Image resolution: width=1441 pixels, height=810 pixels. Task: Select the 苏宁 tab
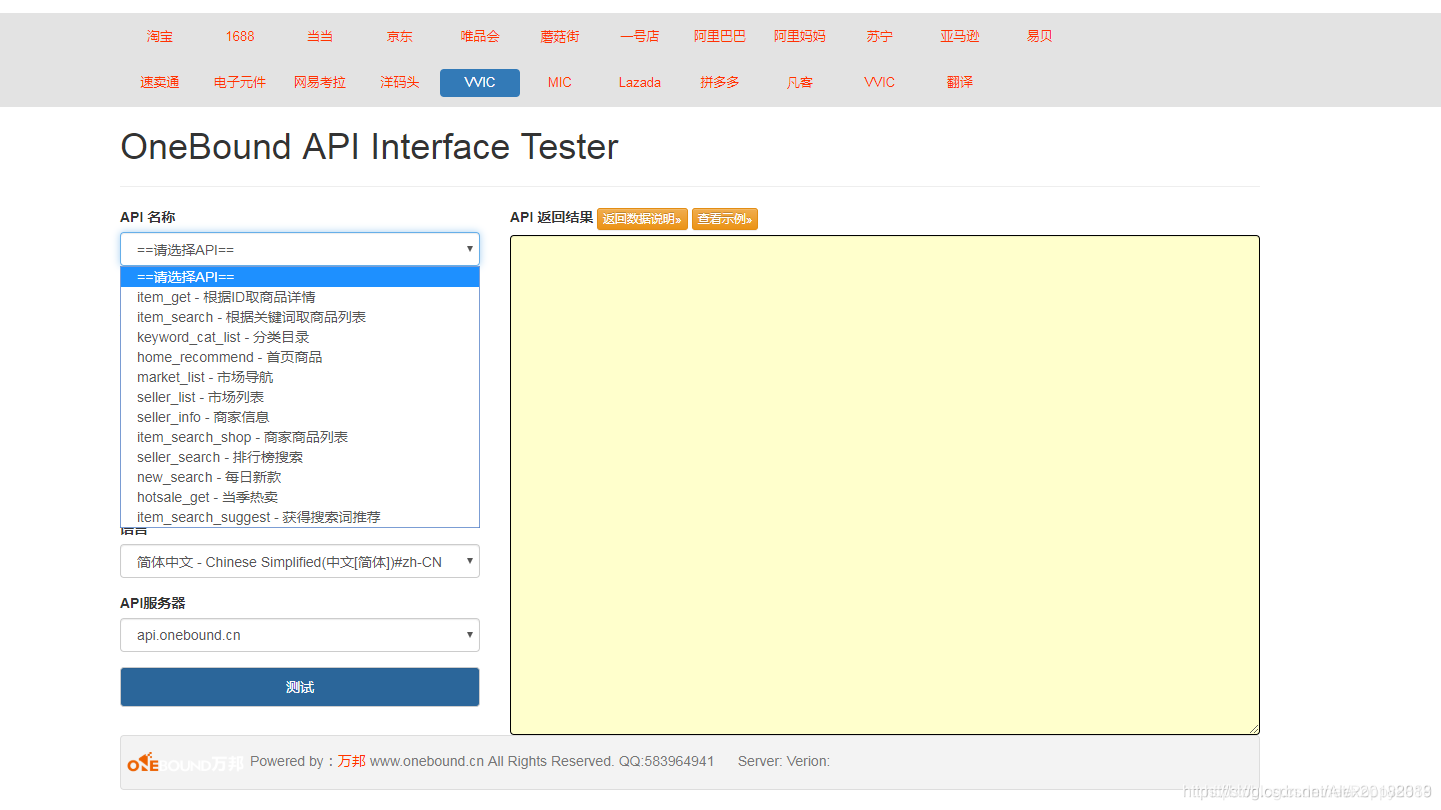(x=880, y=36)
